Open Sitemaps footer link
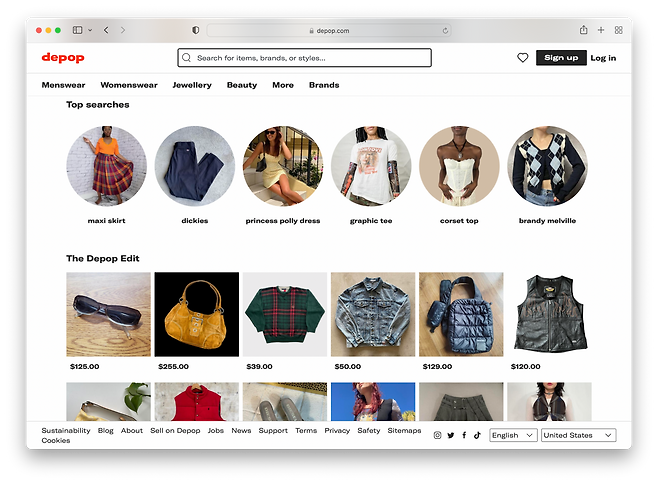The image size is (658, 484). (x=404, y=430)
